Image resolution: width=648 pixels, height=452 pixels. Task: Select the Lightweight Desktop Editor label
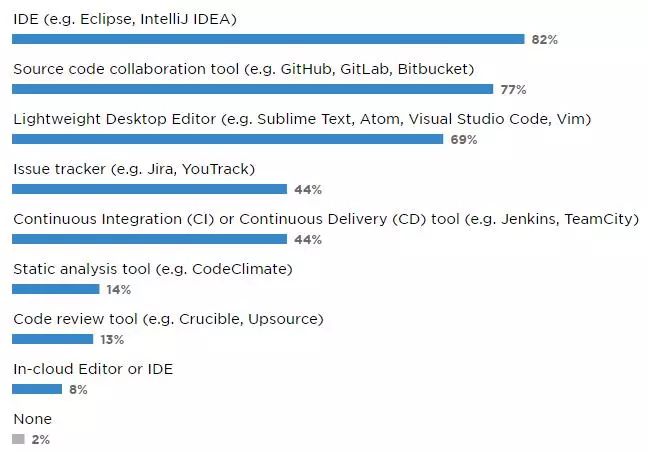[x=302, y=119]
